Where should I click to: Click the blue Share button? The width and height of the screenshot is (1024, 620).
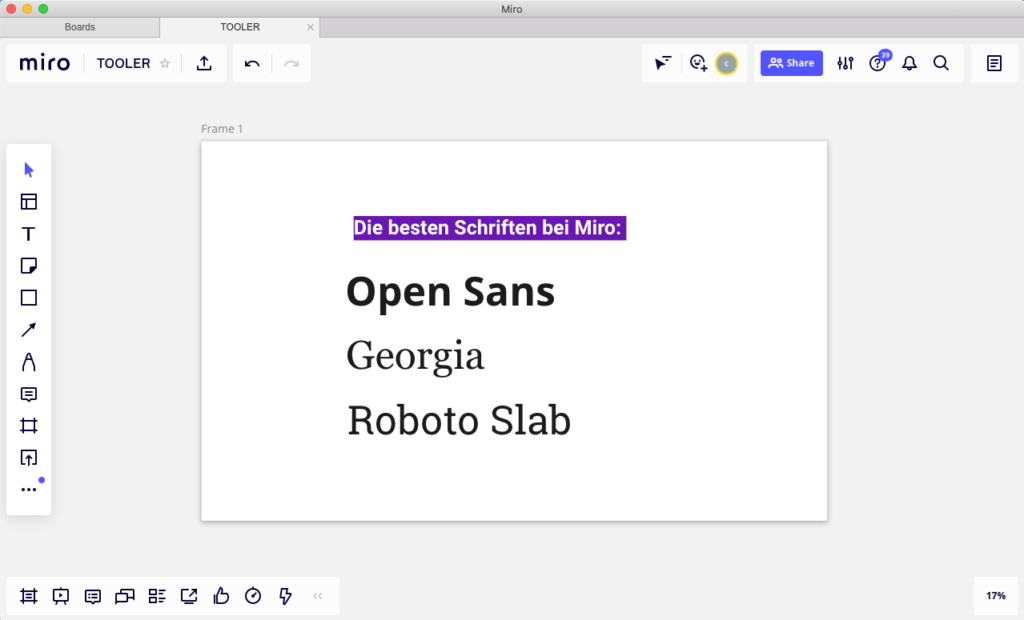[792, 63]
